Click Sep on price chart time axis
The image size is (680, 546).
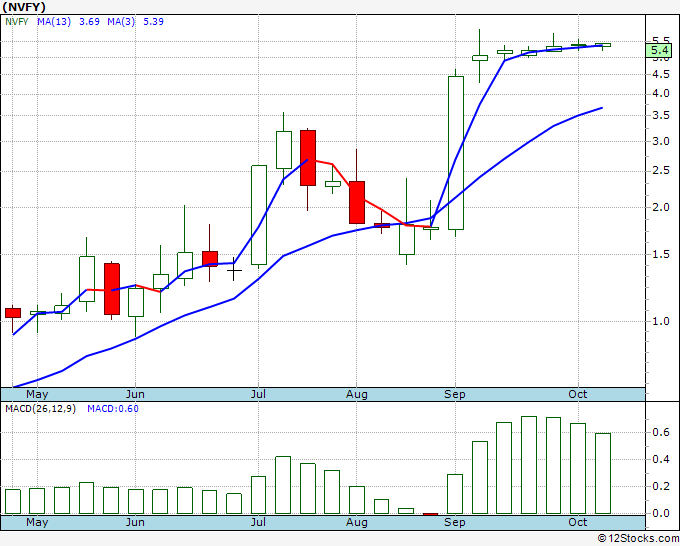pyautogui.click(x=454, y=394)
